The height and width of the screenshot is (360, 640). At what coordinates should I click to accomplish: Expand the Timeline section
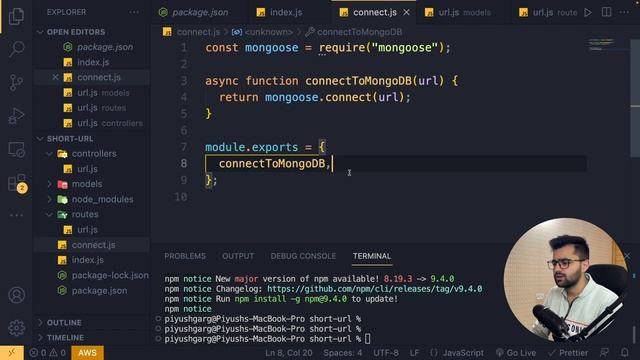(x=65, y=338)
